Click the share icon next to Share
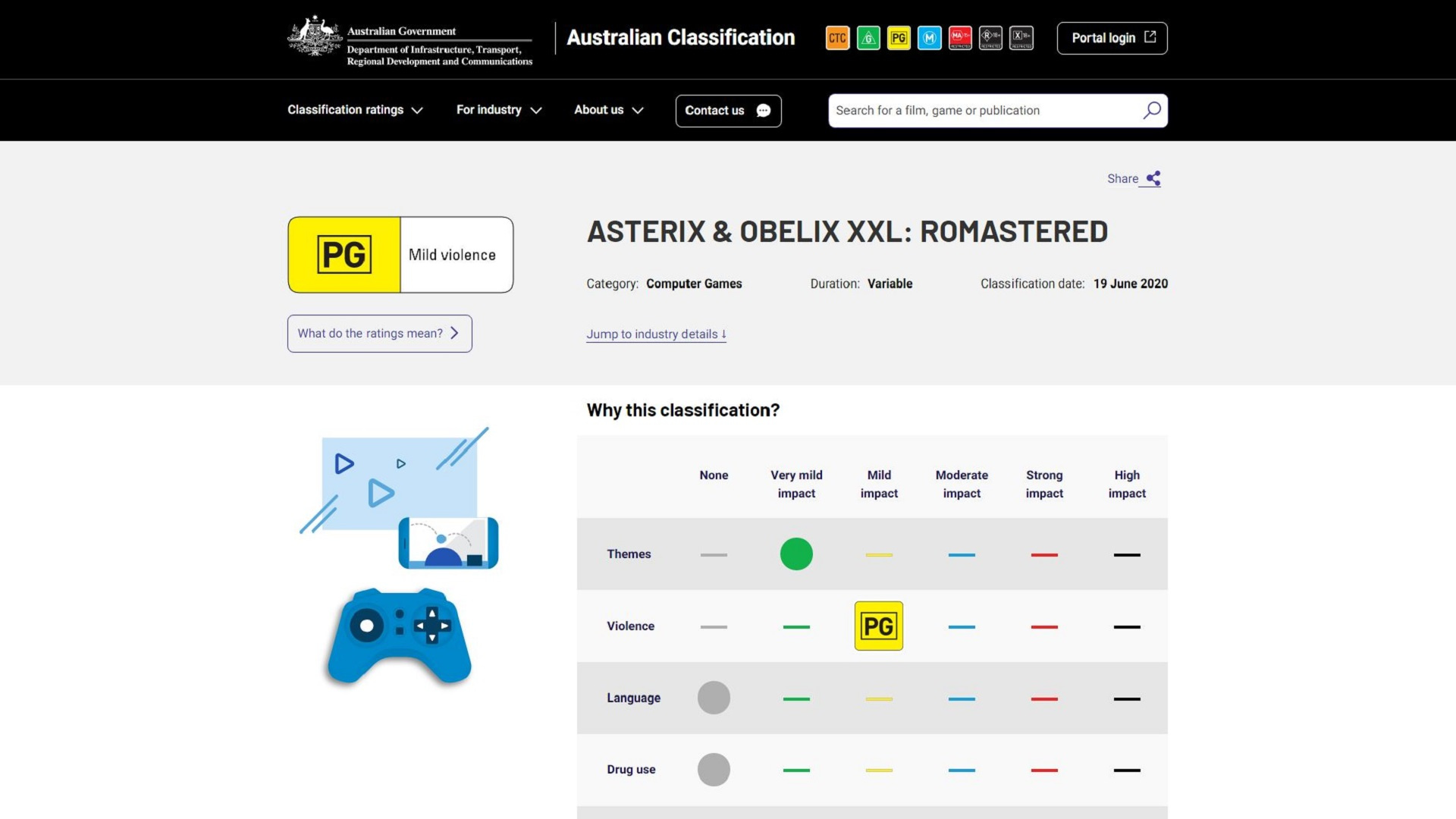This screenshot has width=1456, height=819. tap(1153, 178)
